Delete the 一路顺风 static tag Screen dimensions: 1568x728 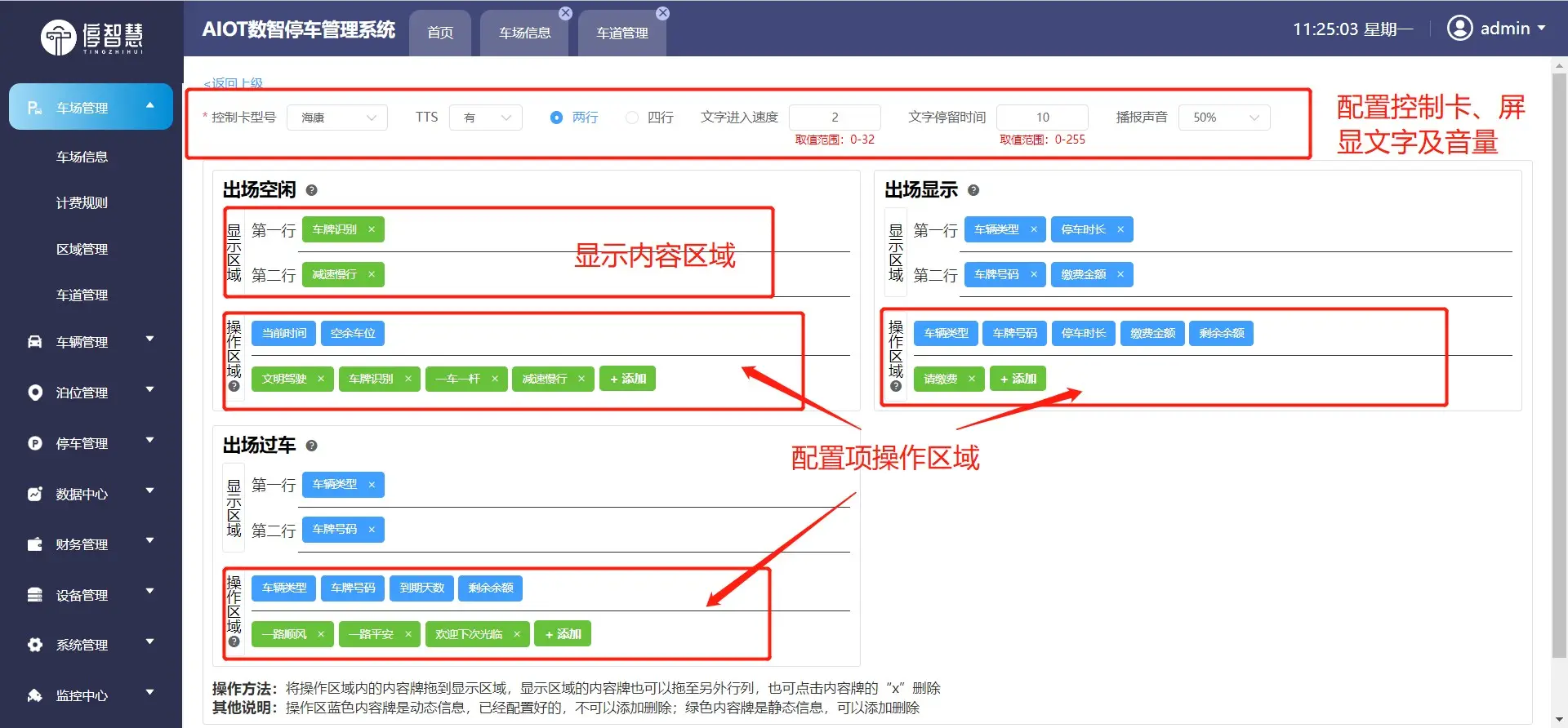(321, 634)
